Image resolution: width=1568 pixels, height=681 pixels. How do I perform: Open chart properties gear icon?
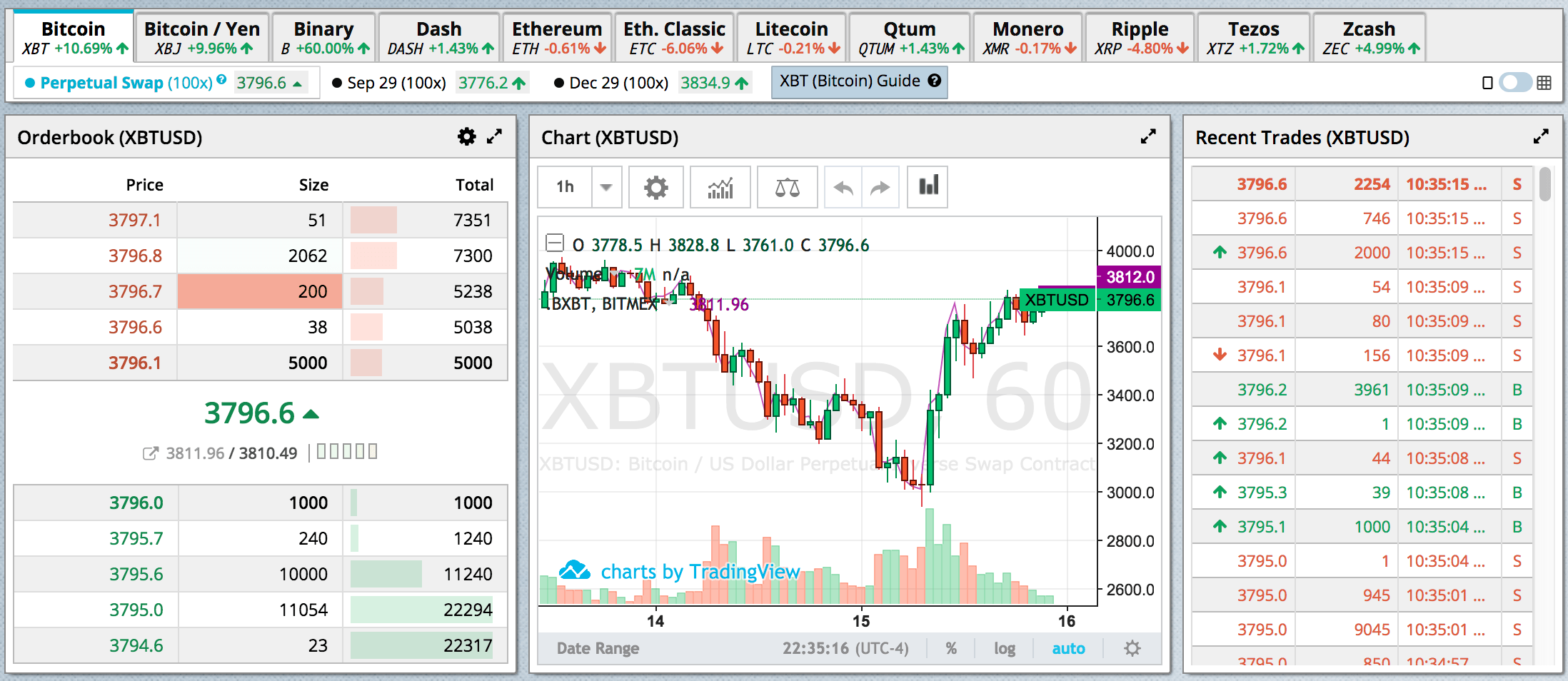pos(655,188)
